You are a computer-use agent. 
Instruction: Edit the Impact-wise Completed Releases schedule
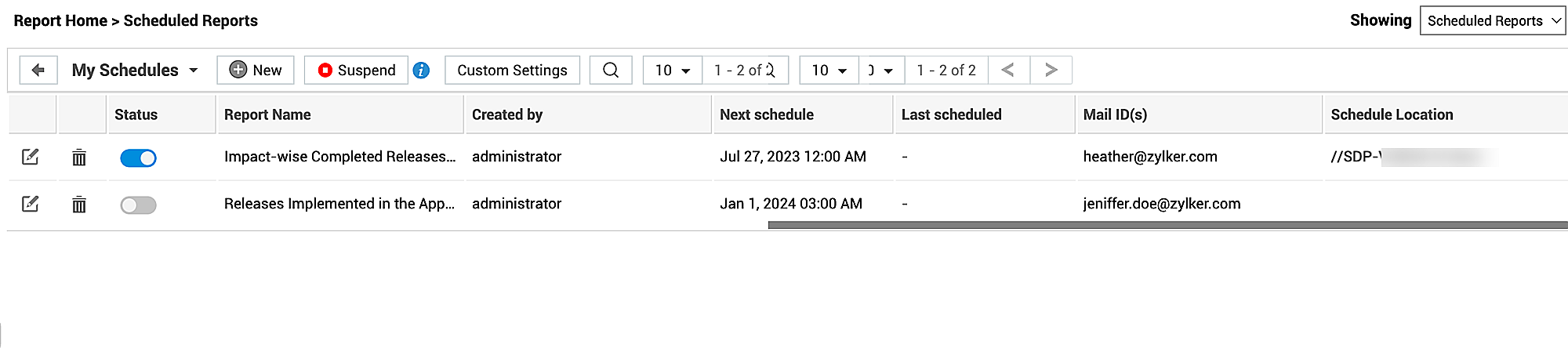tap(31, 158)
